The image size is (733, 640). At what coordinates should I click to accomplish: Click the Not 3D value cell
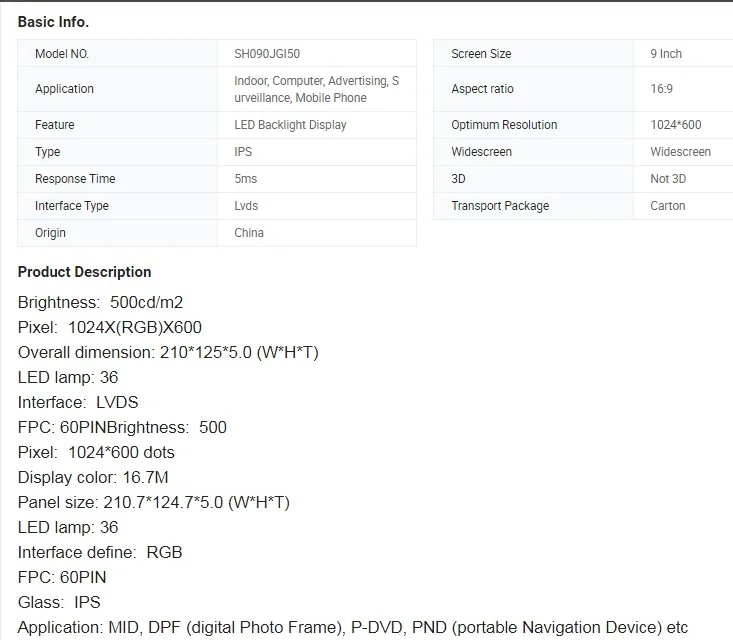click(683, 179)
